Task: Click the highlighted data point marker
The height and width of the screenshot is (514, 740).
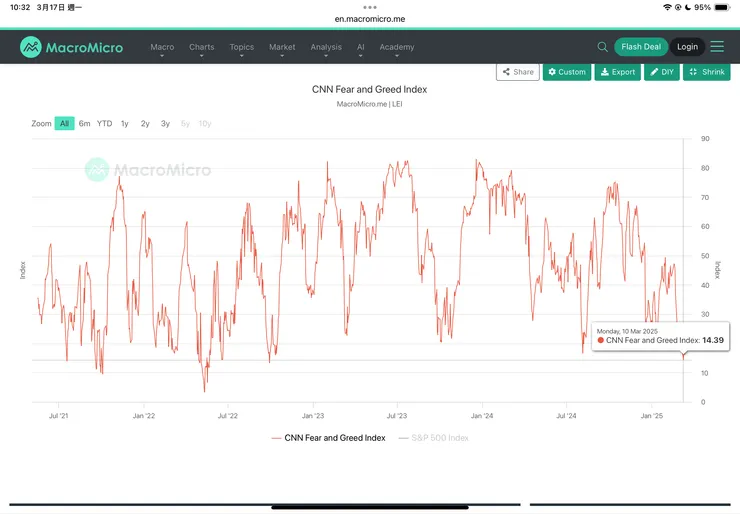Action: [x=683, y=358]
